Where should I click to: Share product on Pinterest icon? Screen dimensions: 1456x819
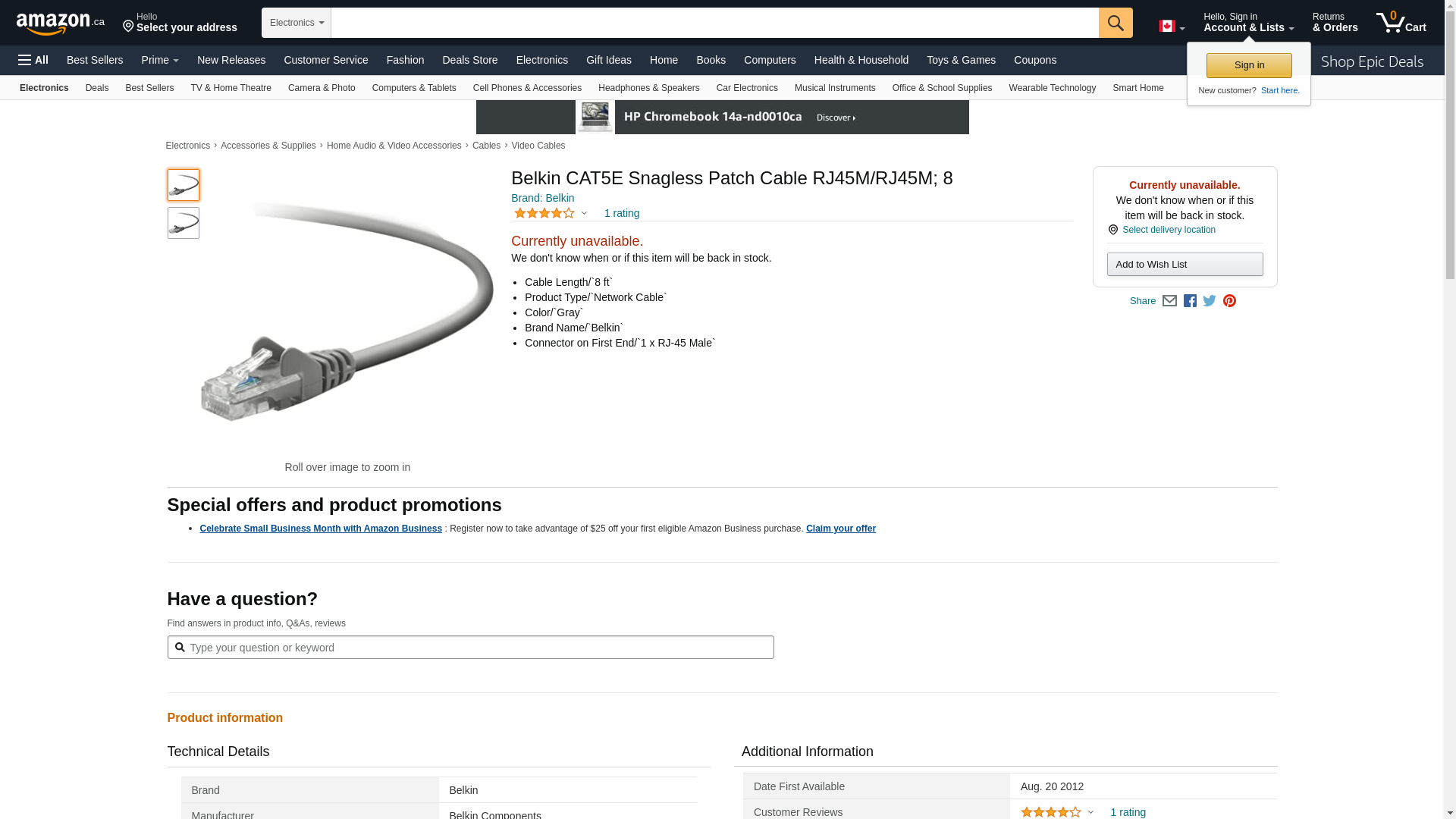point(1229,301)
